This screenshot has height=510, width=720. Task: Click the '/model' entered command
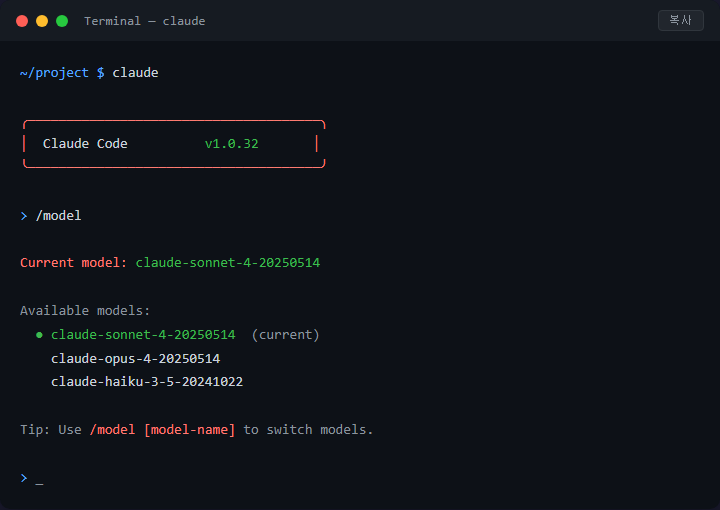click(58, 216)
